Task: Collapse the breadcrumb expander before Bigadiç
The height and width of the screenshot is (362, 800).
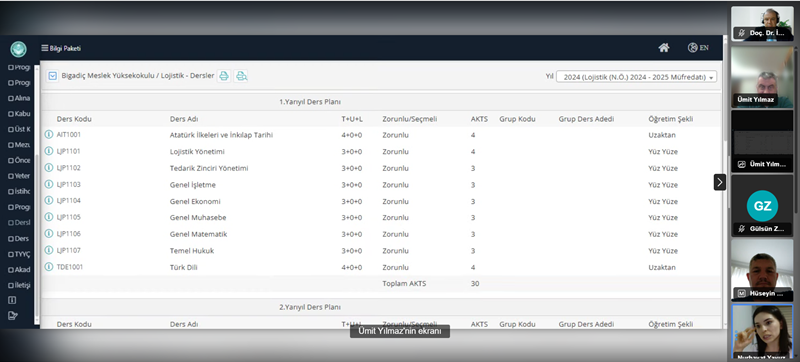Action: coord(52,76)
